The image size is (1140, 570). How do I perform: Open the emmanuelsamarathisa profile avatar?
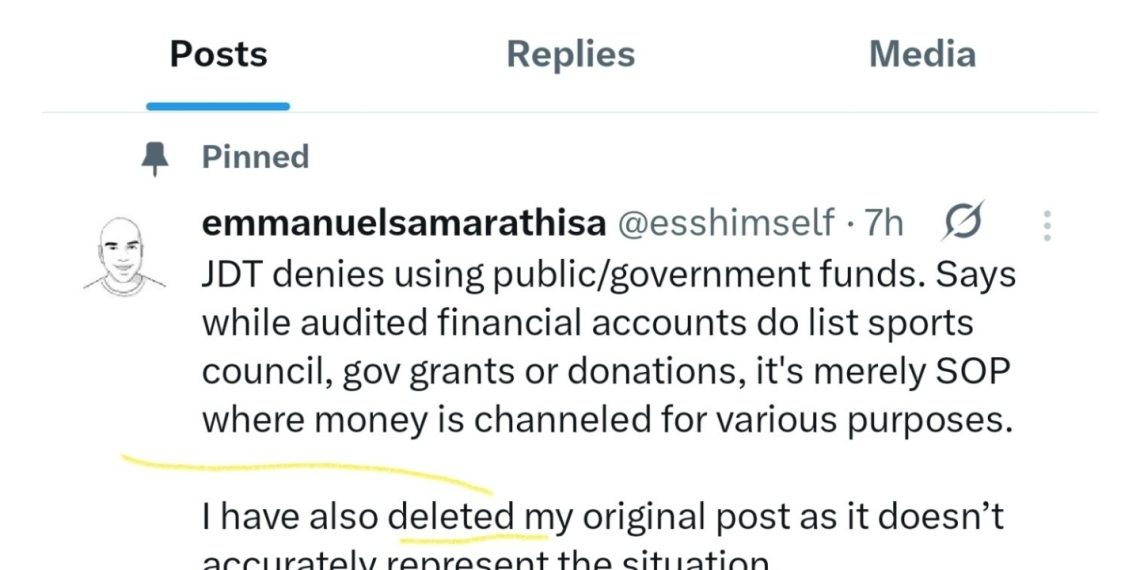click(125, 254)
